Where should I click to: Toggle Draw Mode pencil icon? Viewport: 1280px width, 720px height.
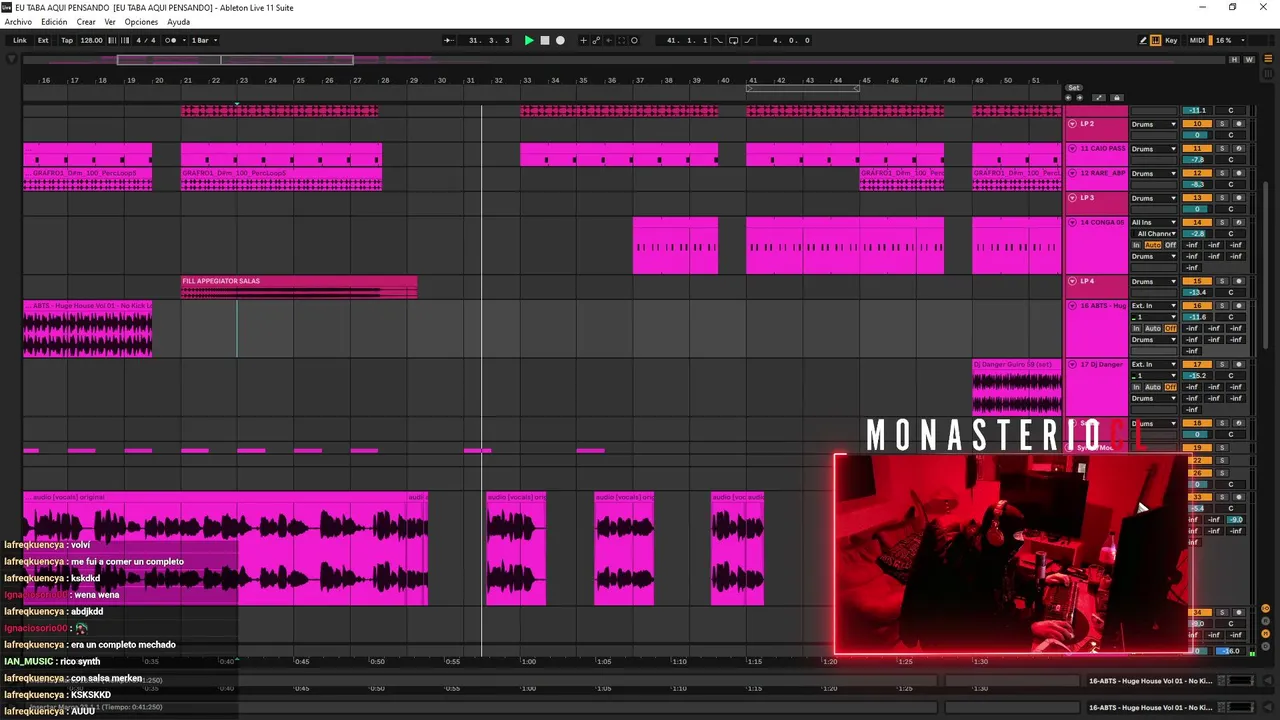point(1143,40)
